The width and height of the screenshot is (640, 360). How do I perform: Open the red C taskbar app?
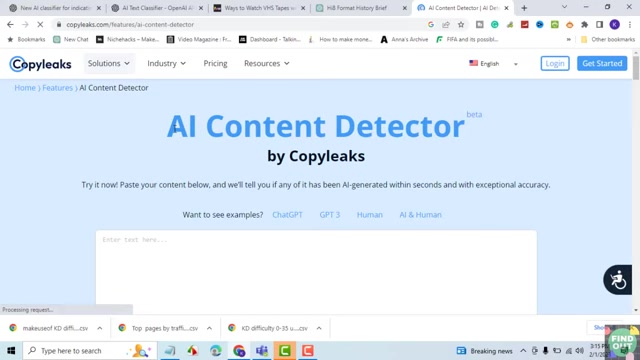pos(307,351)
